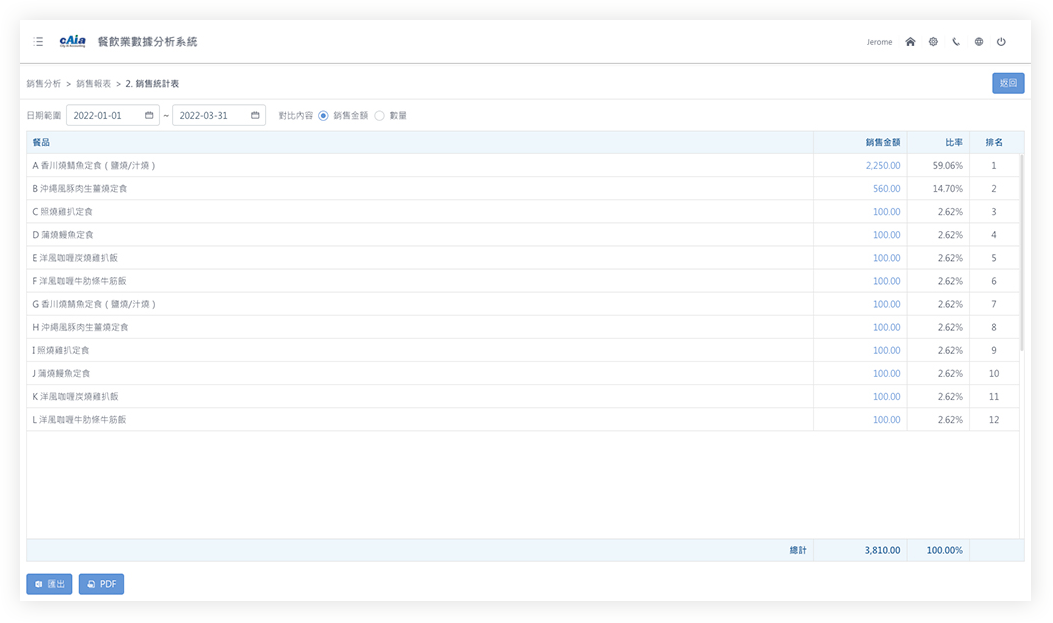Click 銷售分析 breadcrumb
Screen dimensions: 1053x623
click(44, 84)
